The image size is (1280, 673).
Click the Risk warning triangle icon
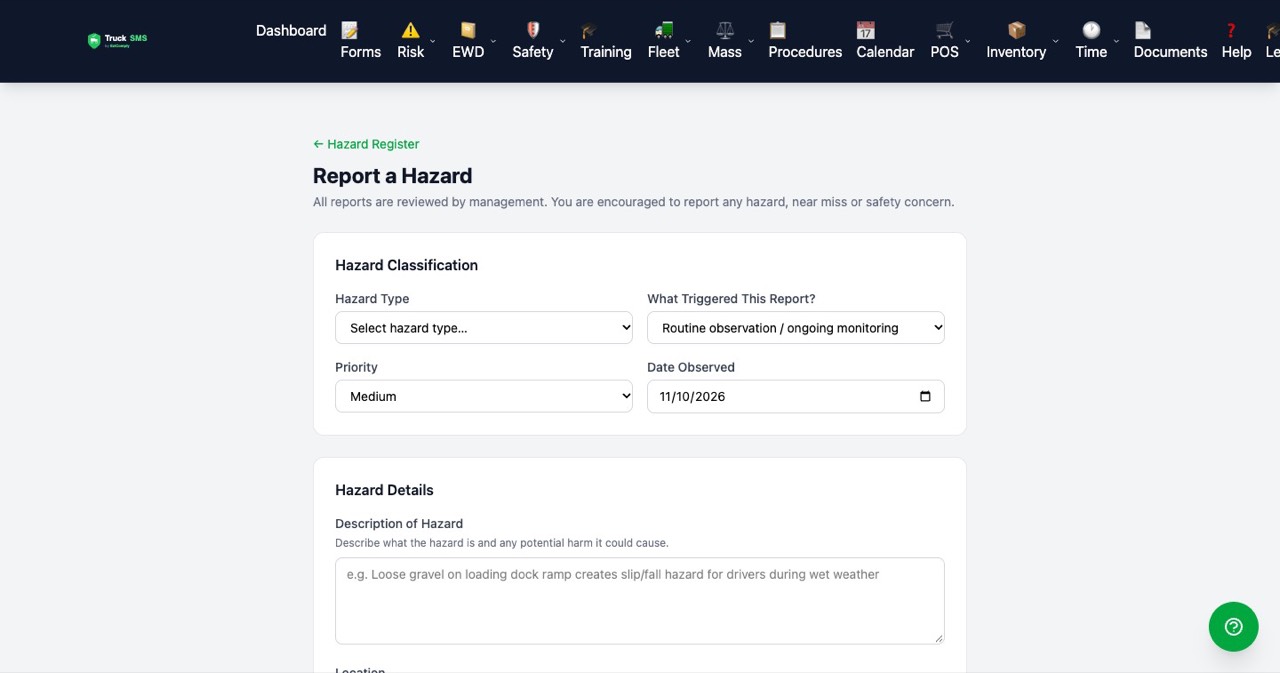(411, 30)
